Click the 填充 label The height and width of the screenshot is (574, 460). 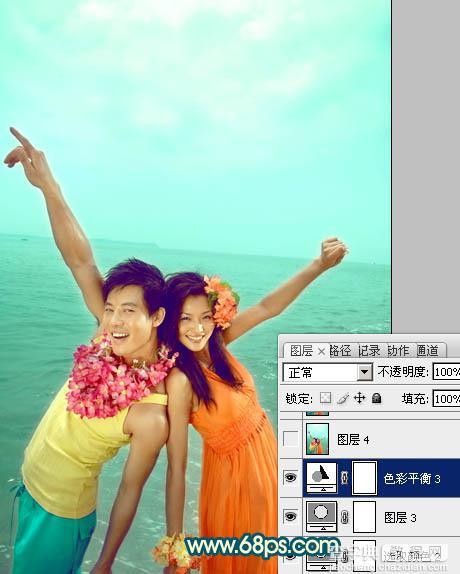click(x=415, y=398)
